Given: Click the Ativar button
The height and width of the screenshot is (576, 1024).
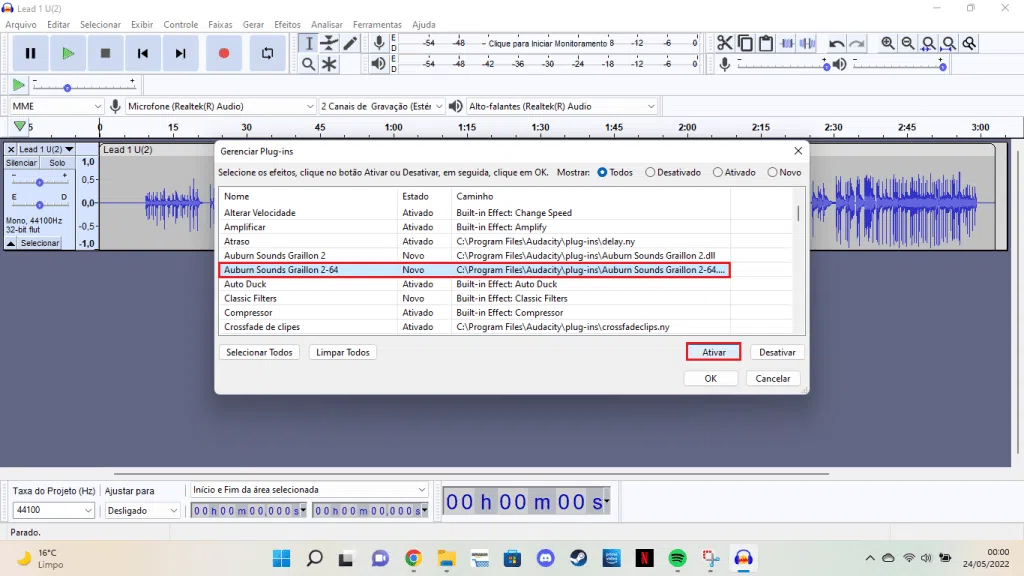Looking at the screenshot, I should tap(712, 352).
